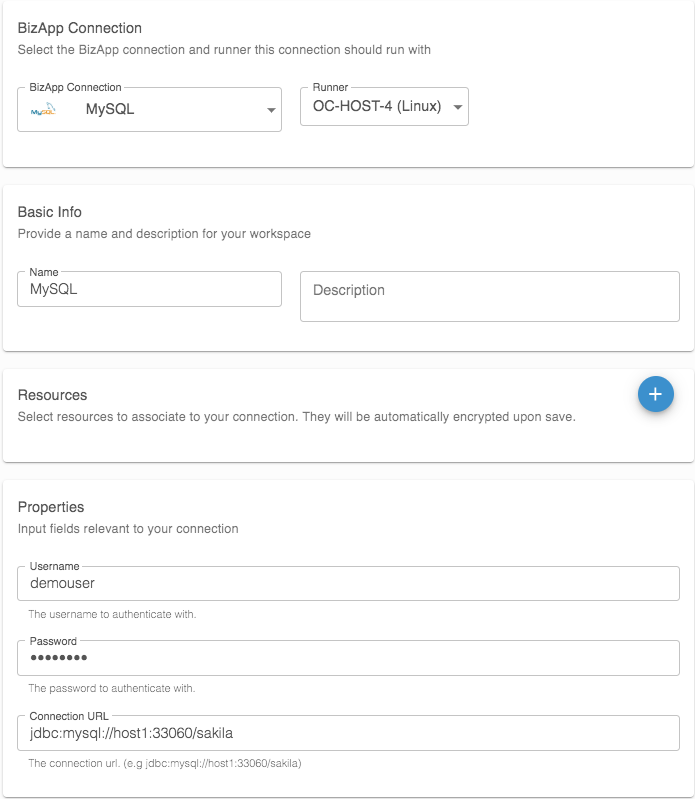The image size is (695, 799).
Task: Click the workspace name and description subtitle
Action: click(164, 234)
